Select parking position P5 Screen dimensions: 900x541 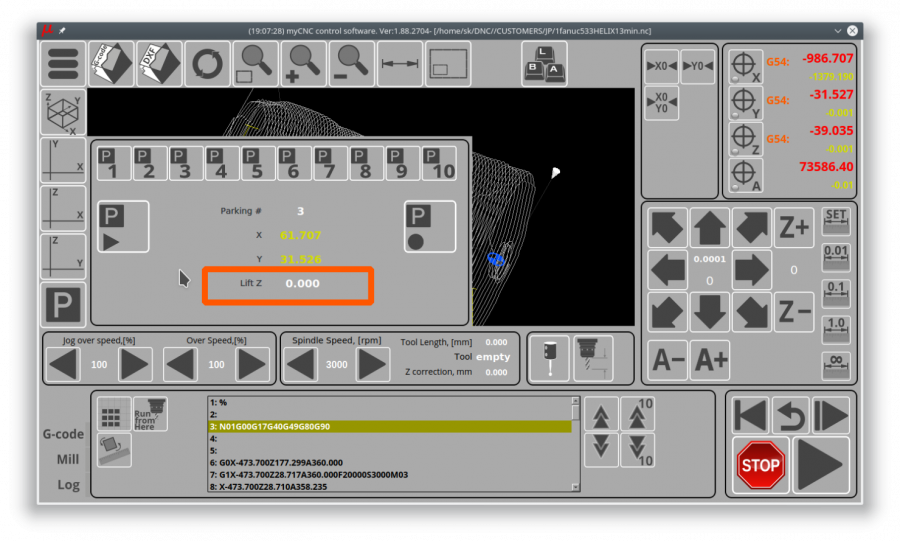tap(257, 163)
